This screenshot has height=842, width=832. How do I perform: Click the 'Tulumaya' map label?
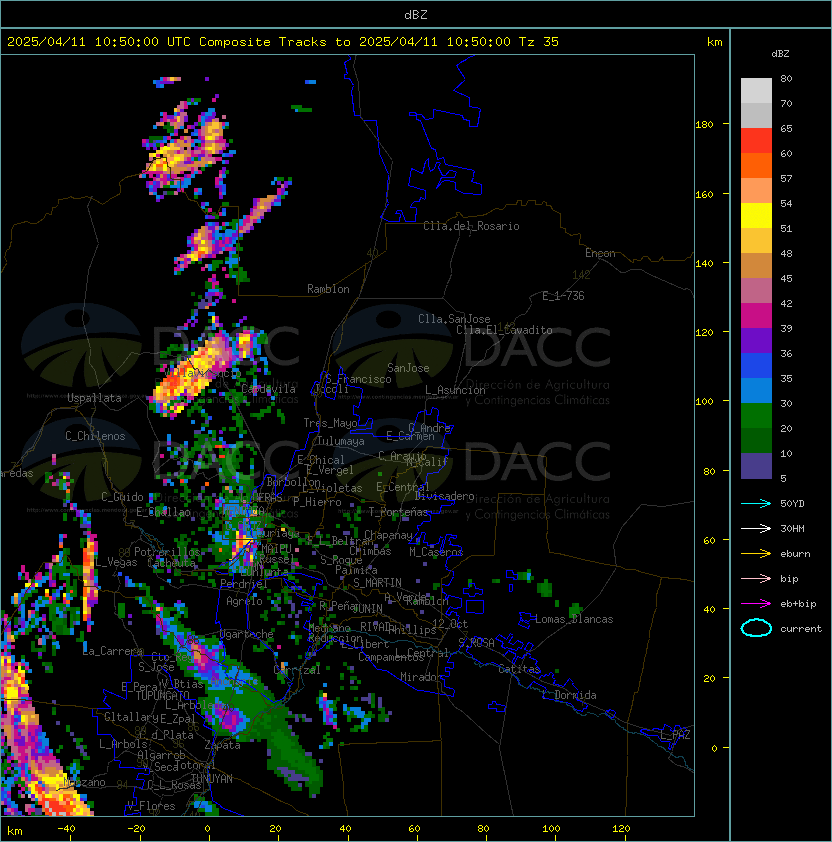341,441
